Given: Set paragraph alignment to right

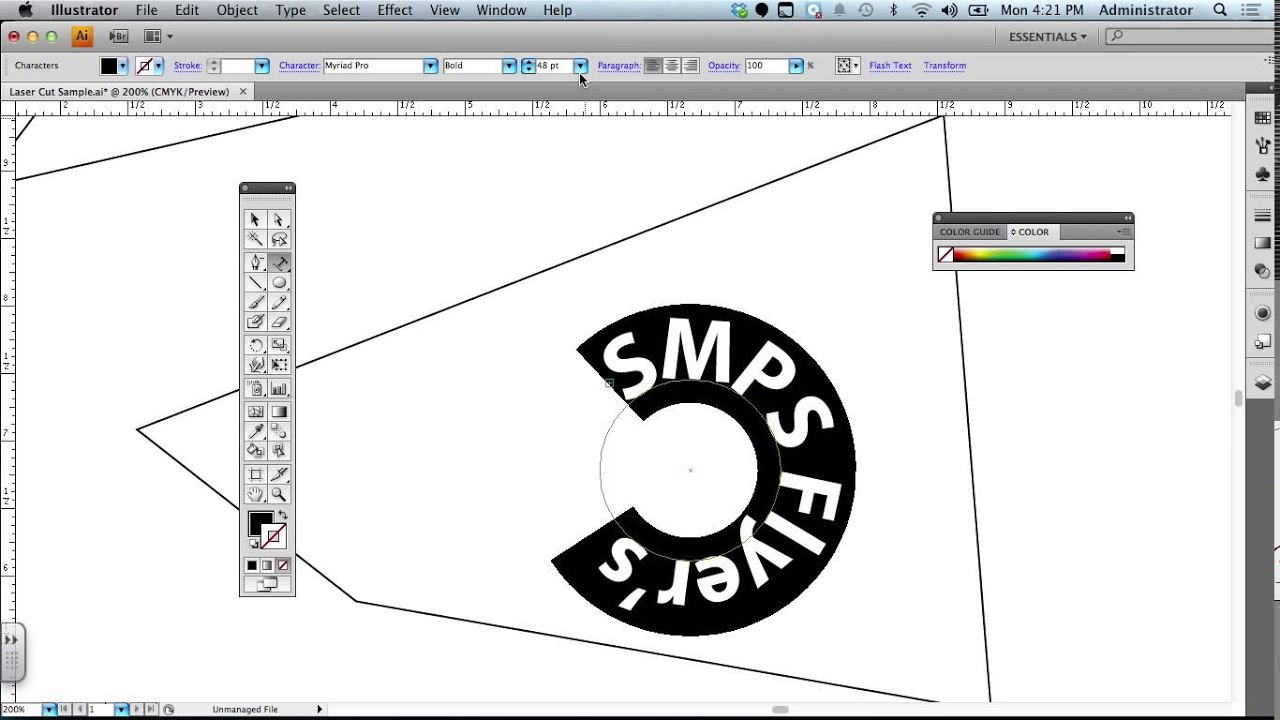Looking at the screenshot, I should pyautogui.click(x=690, y=66).
